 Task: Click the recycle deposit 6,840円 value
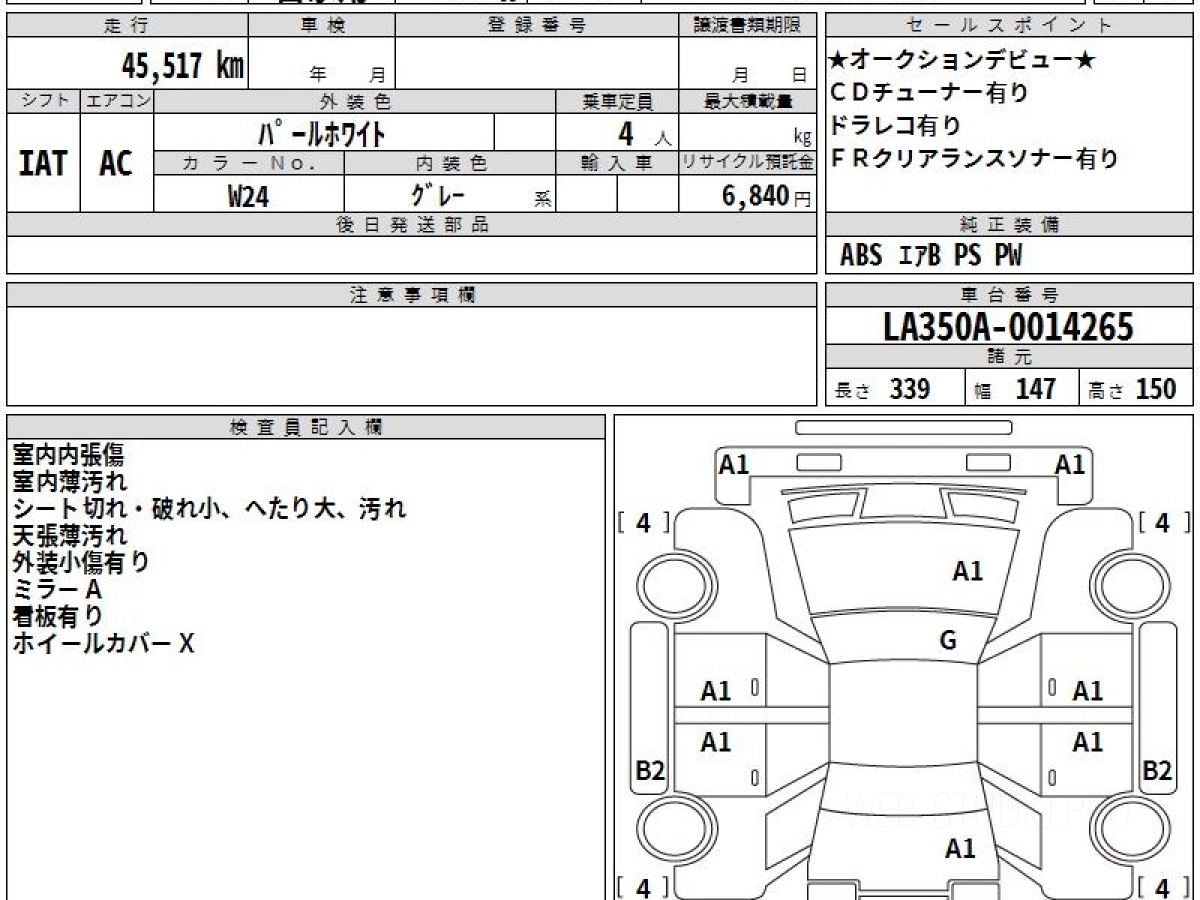[766, 196]
